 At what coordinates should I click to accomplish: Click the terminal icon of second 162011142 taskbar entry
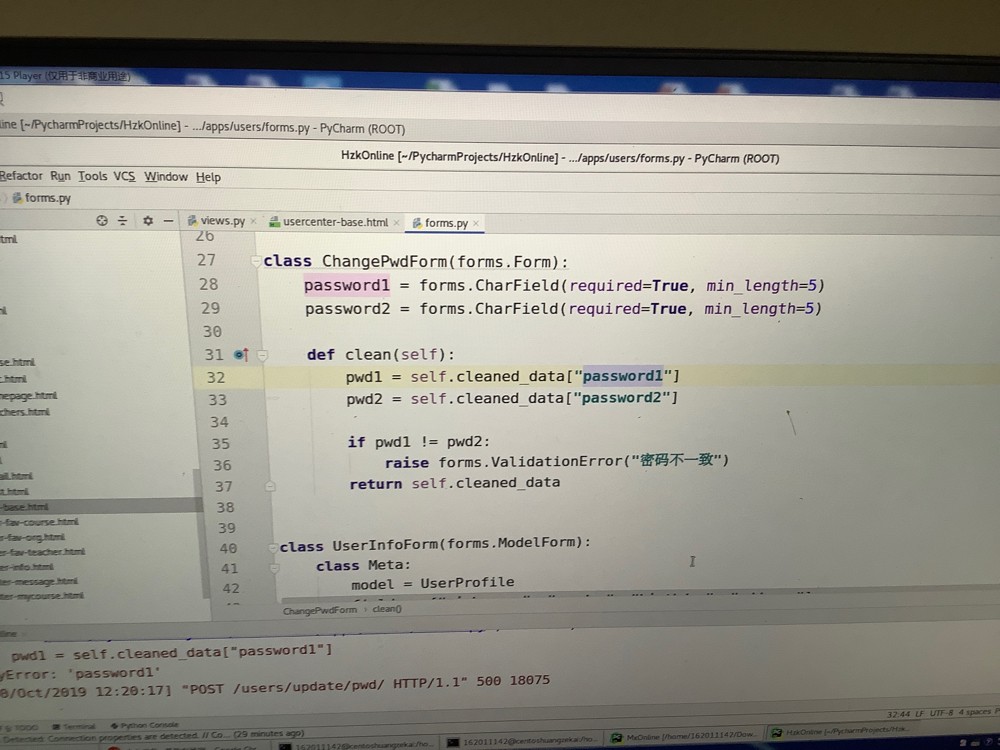[453, 742]
